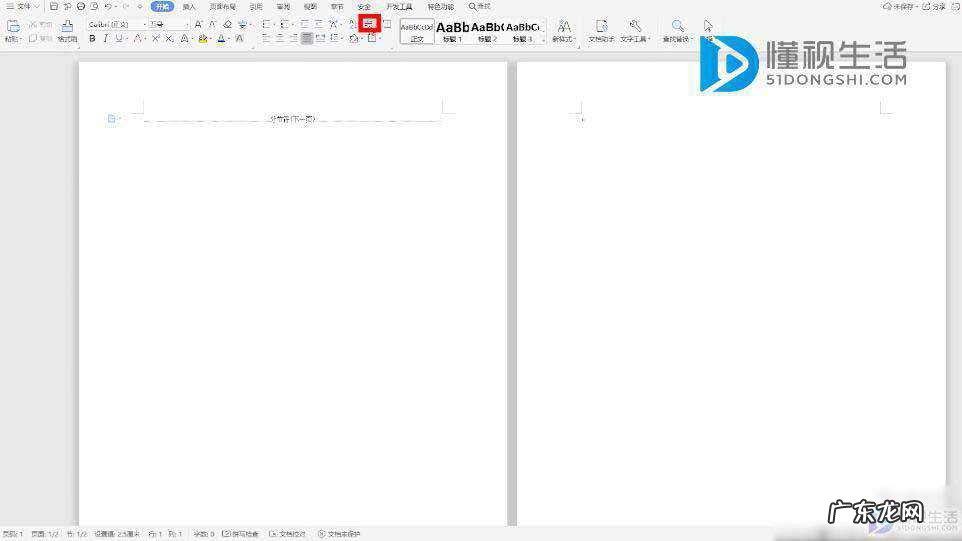Open 新样式 (New Style) button

563,31
